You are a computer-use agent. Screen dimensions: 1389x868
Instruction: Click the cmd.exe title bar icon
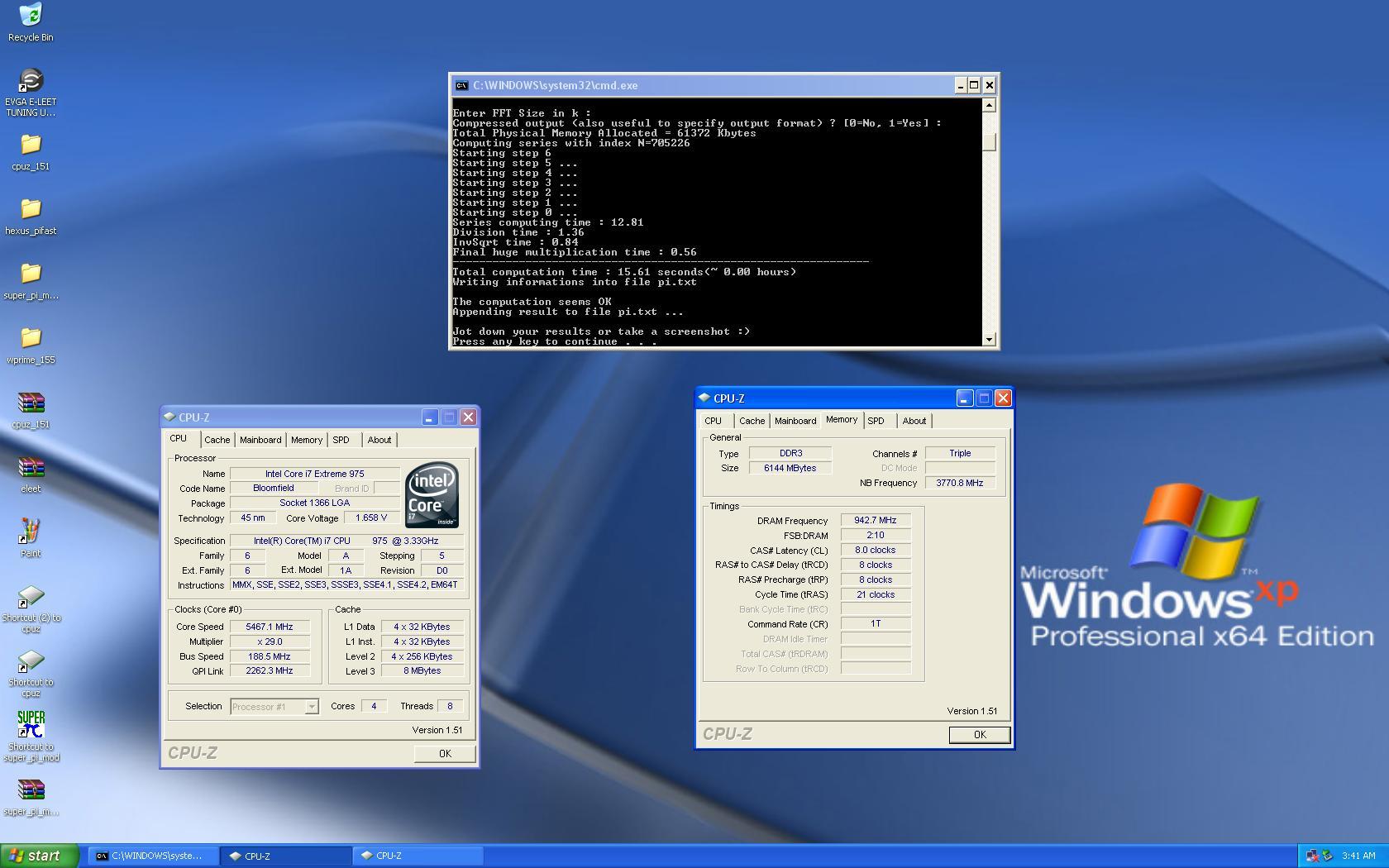[461, 85]
